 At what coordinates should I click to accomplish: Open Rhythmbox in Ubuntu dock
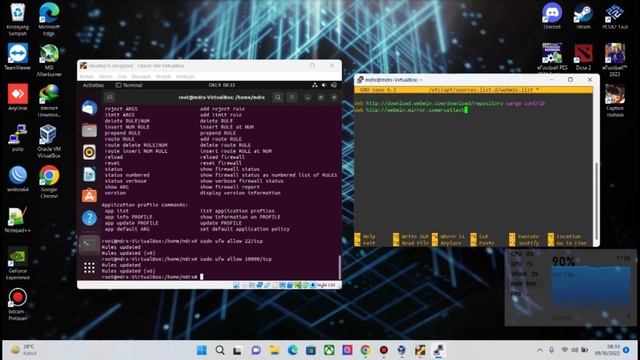coord(89,152)
